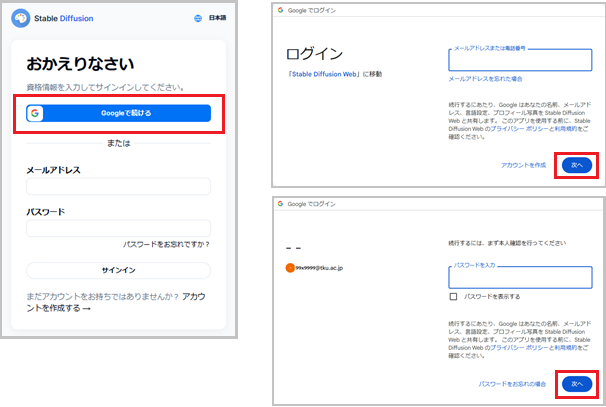Open the 日本語 language selector
This screenshot has width=606, height=407.
(217, 18)
